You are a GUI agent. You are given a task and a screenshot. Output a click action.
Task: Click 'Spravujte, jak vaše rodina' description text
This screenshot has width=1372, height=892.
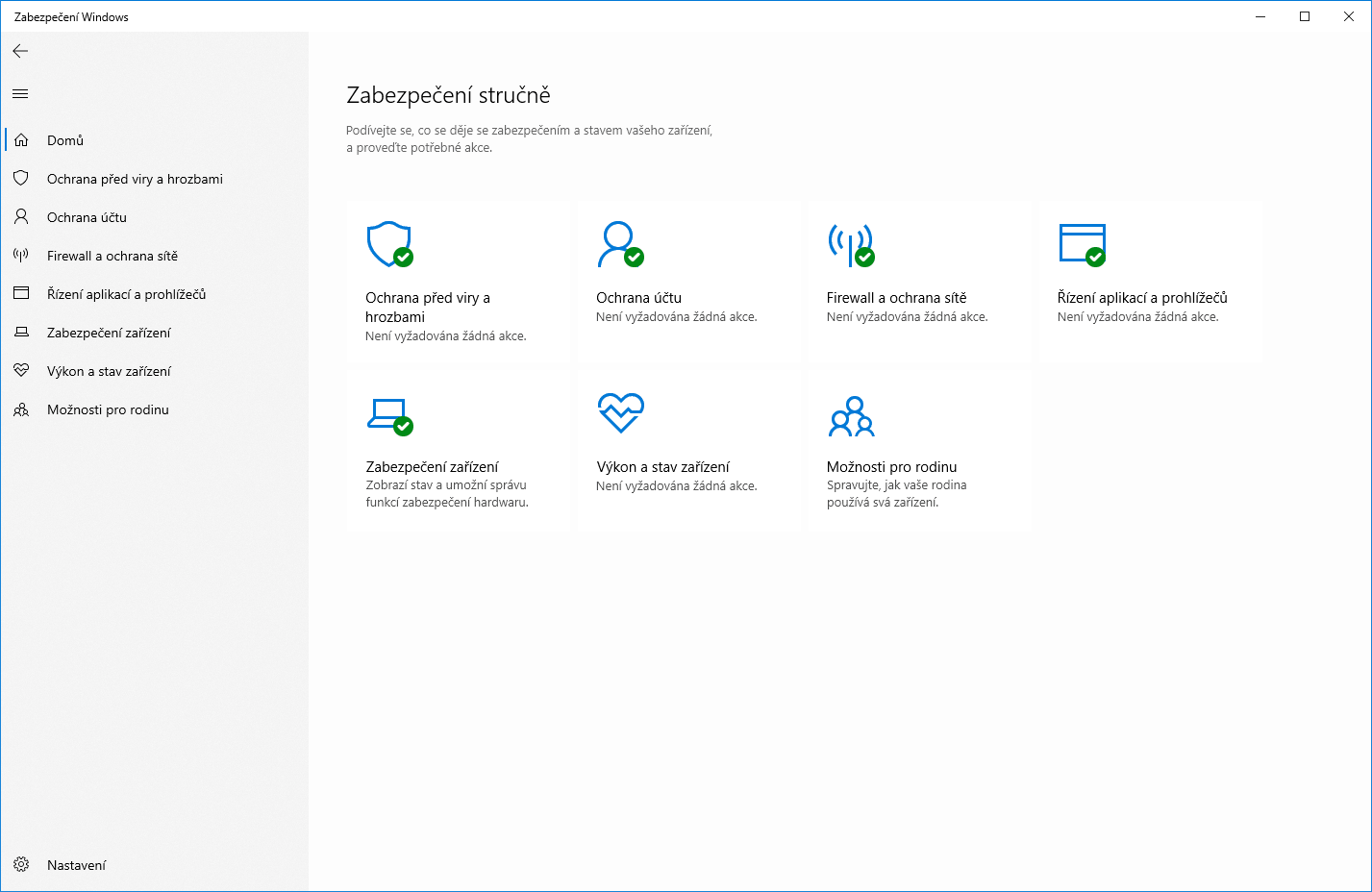coord(896,485)
